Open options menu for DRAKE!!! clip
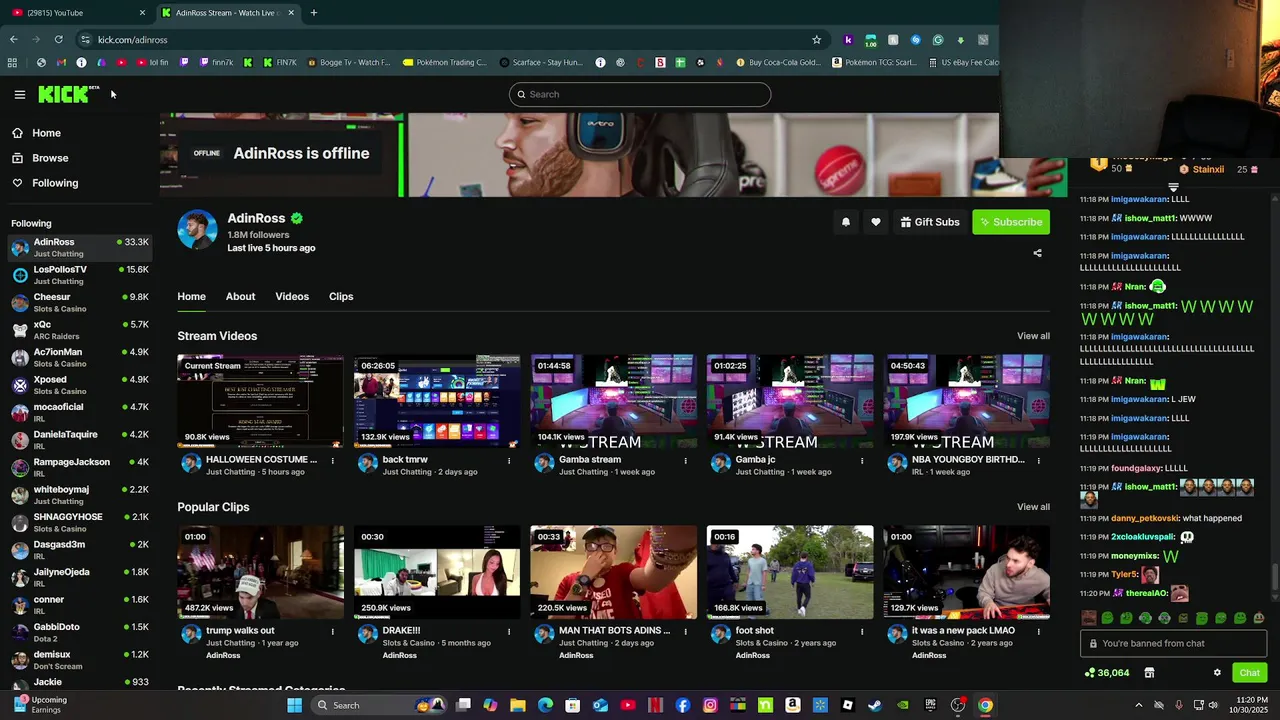Viewport: 1280px width, 720px height. click(509, 632)
